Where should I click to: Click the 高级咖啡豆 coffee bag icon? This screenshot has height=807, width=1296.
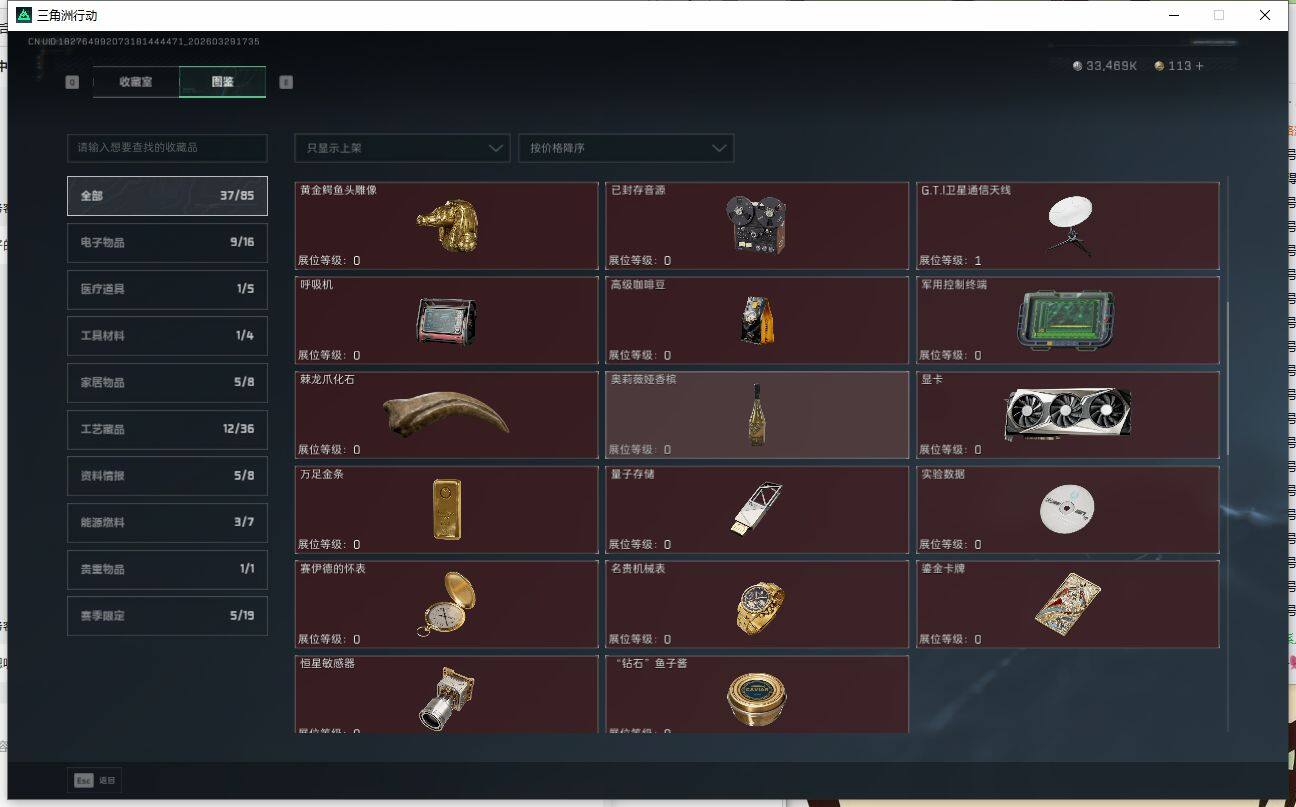[757, 319]
